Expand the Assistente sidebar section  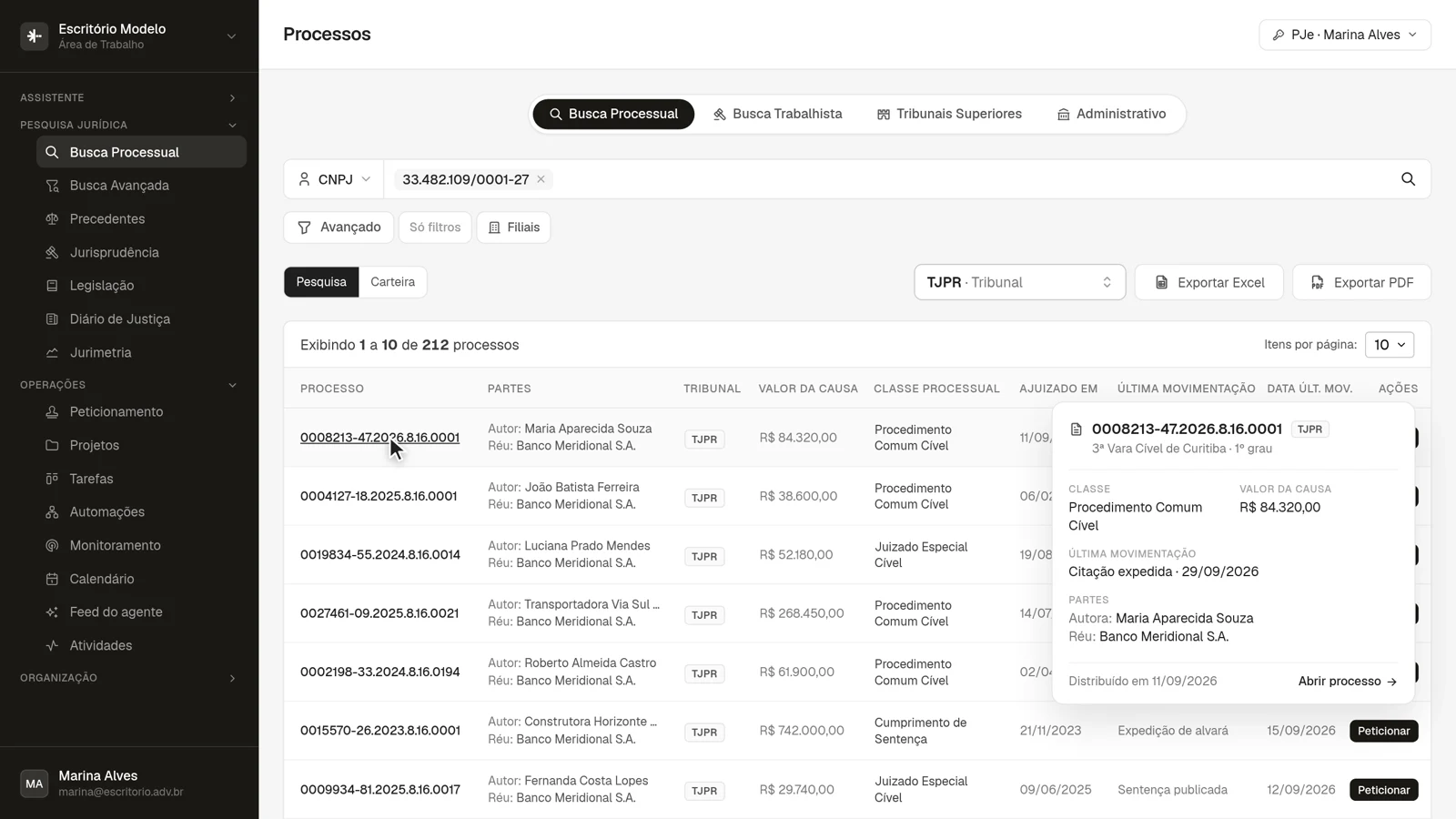(x=128, y=97)
